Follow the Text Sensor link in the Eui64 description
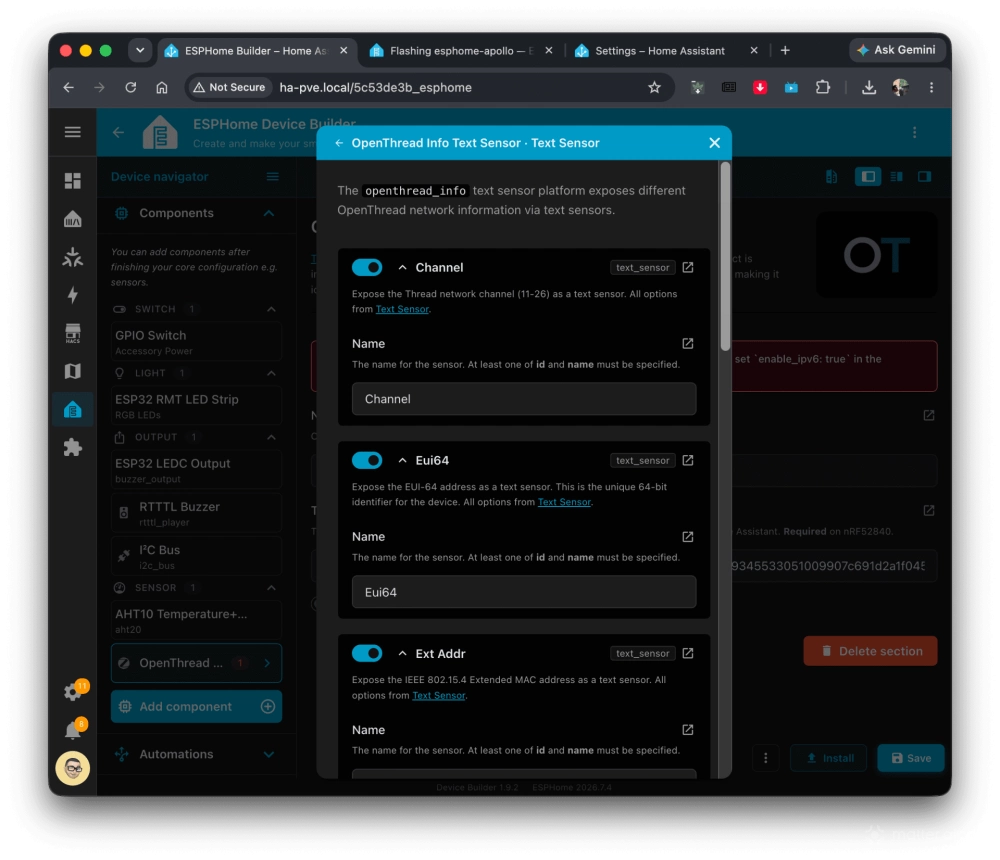 564,502
